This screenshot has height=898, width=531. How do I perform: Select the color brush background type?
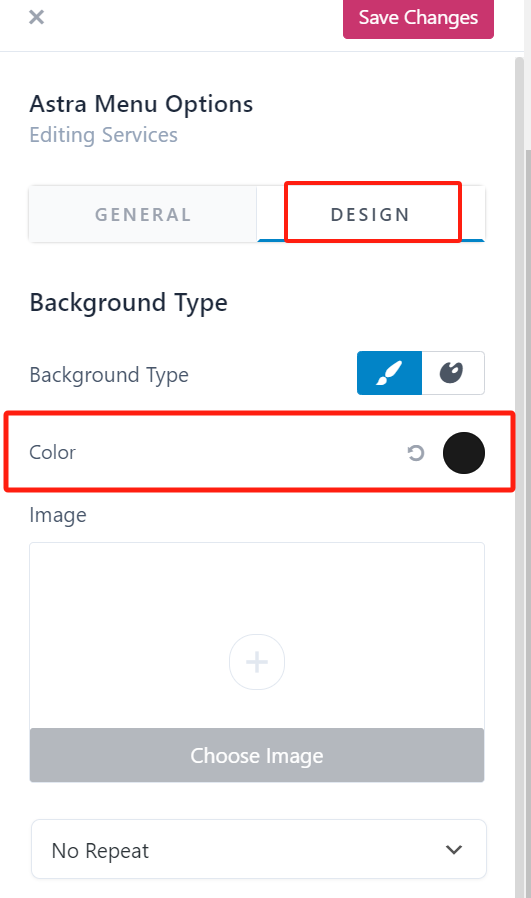point(390,373)
